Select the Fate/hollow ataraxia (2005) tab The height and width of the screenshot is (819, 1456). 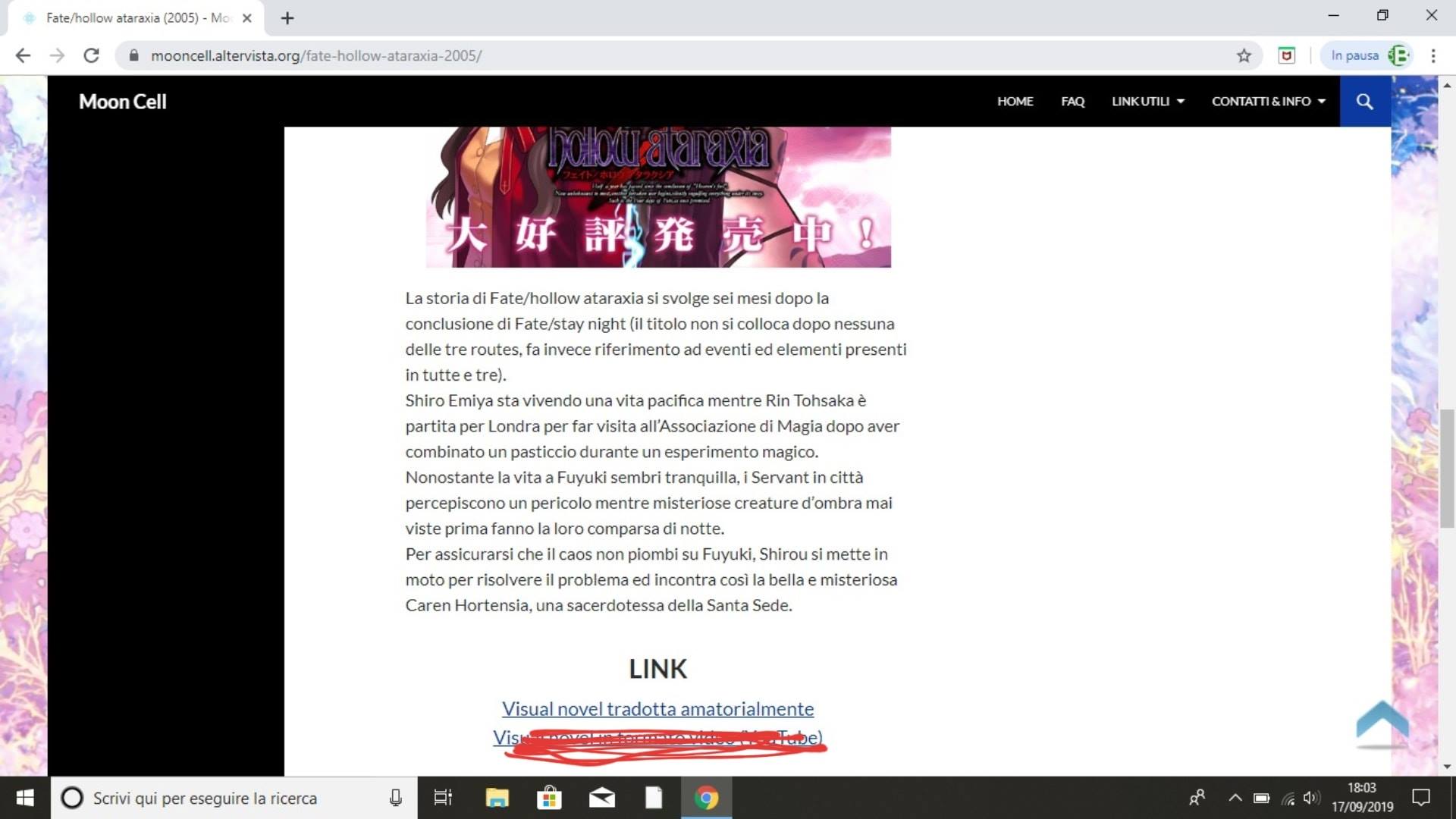tap(136, 18)
